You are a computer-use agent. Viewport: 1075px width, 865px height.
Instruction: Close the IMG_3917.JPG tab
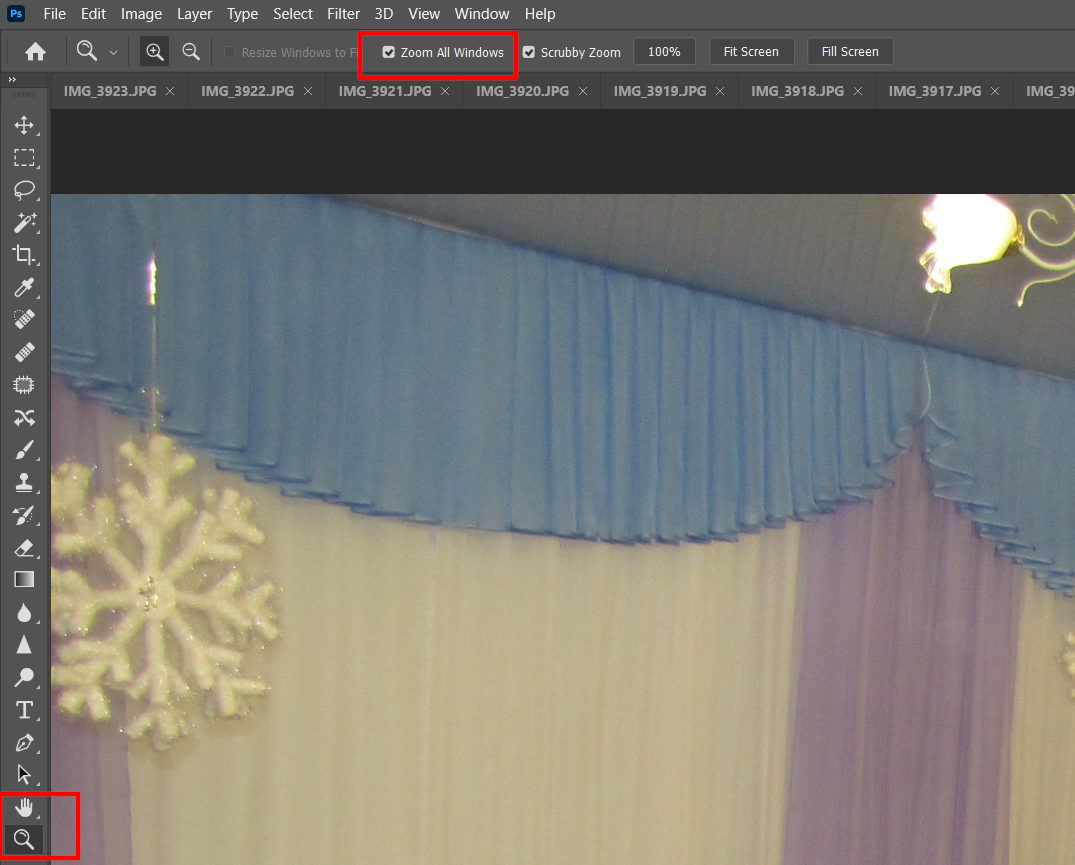pyautogui.click(x=995, y=91)
